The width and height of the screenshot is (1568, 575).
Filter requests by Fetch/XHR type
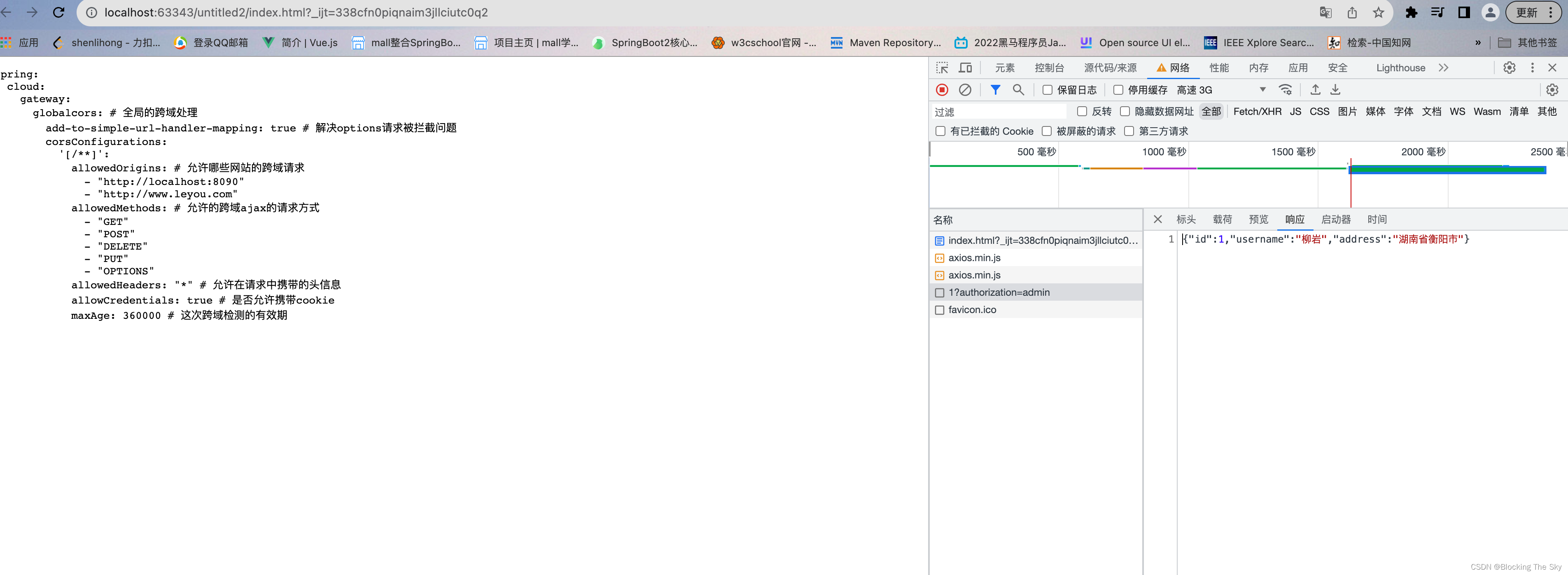1257,112
